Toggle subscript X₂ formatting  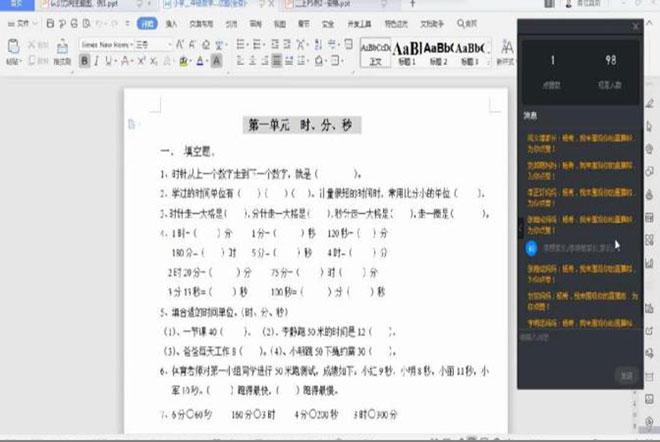click(x=154, y=61)
